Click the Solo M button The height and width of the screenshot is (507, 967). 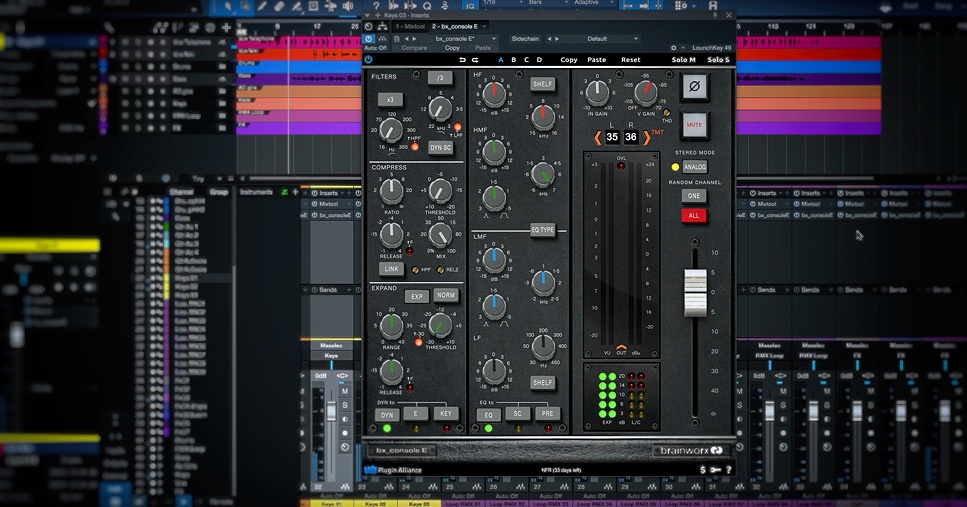683,60
